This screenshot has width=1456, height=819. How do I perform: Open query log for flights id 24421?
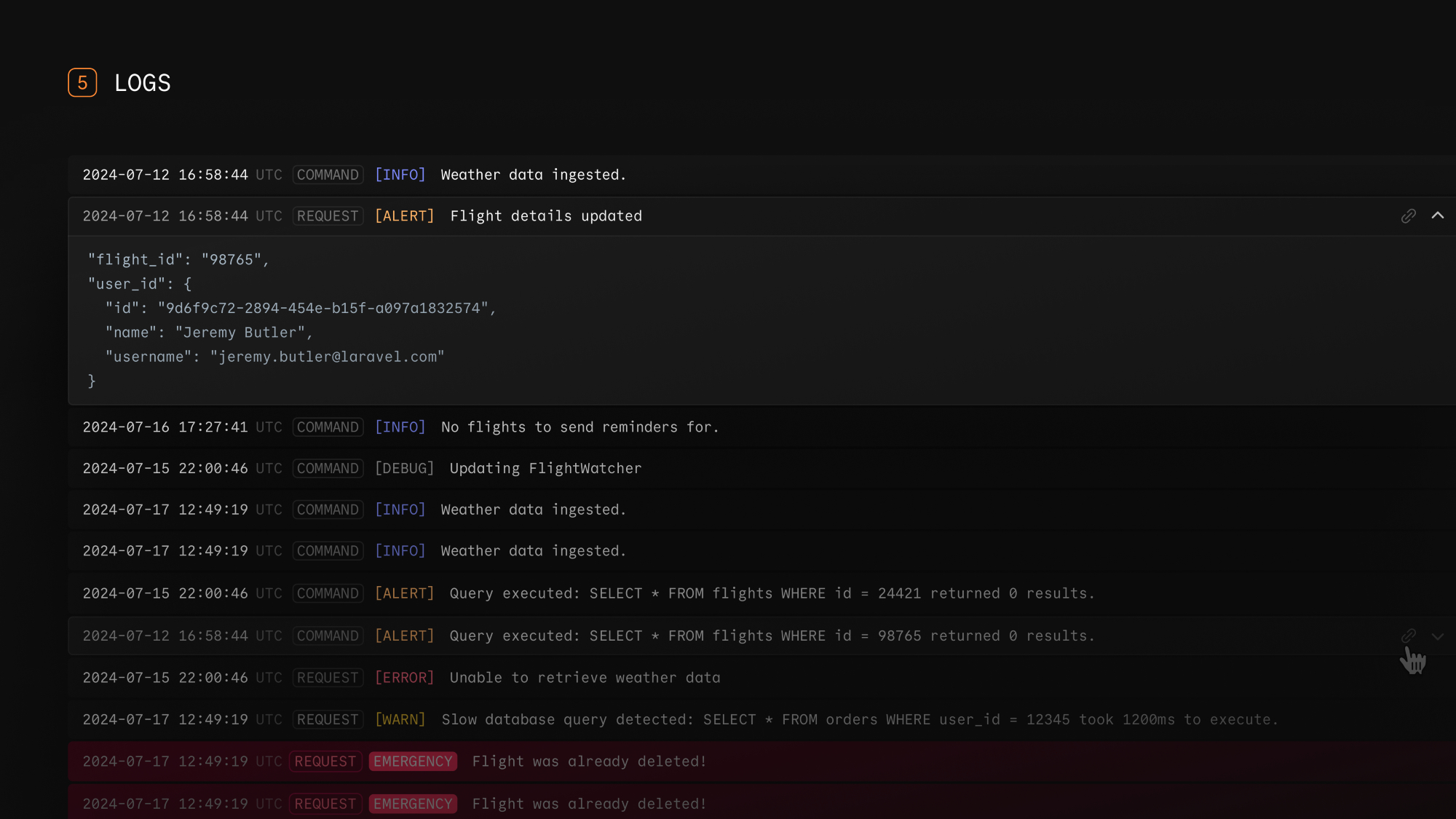coord(772,593)
